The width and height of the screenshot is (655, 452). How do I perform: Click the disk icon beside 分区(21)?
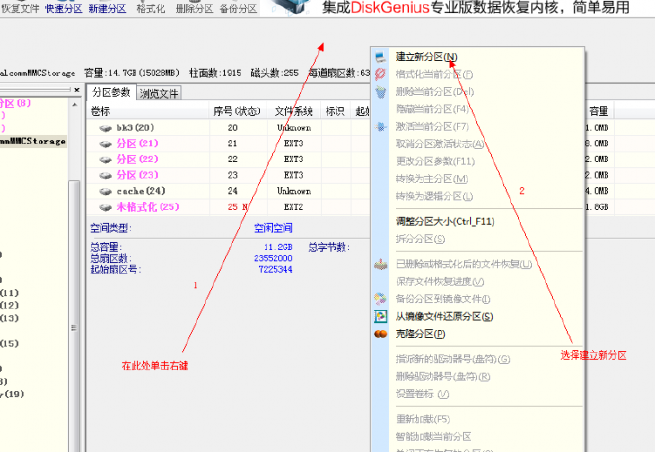(105, 144)
